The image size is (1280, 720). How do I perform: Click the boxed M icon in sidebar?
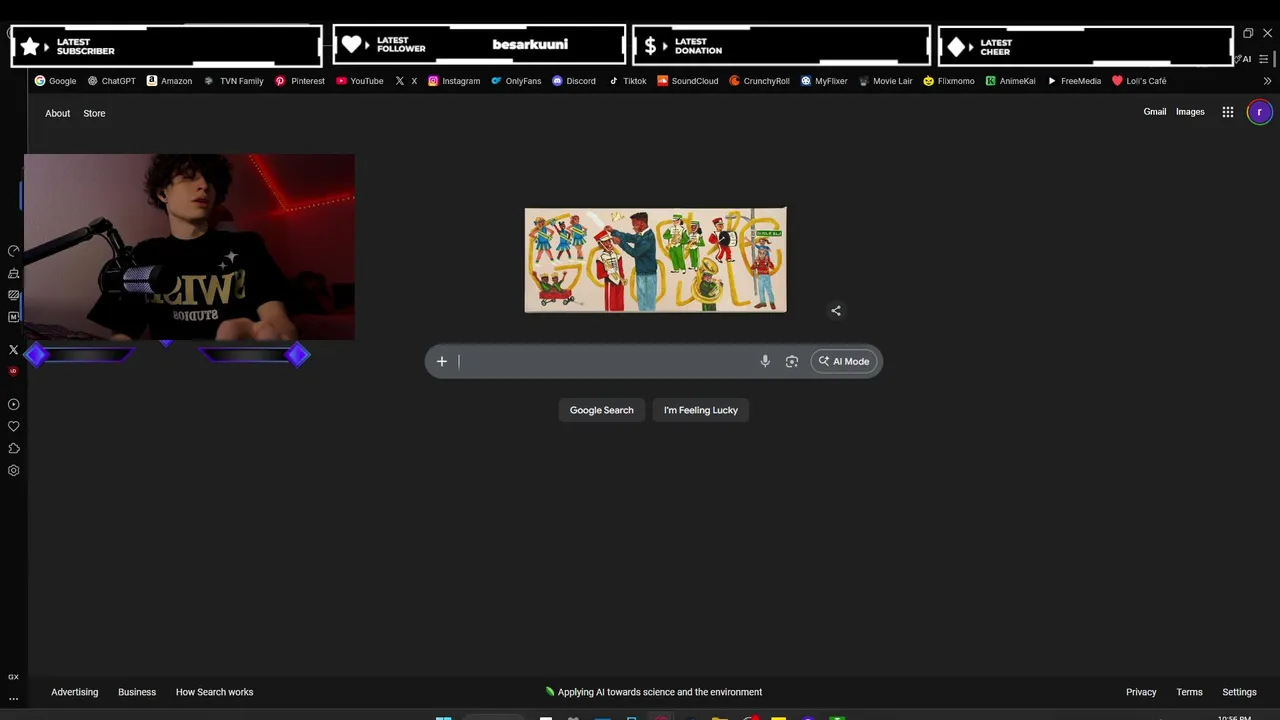[13, 317]
